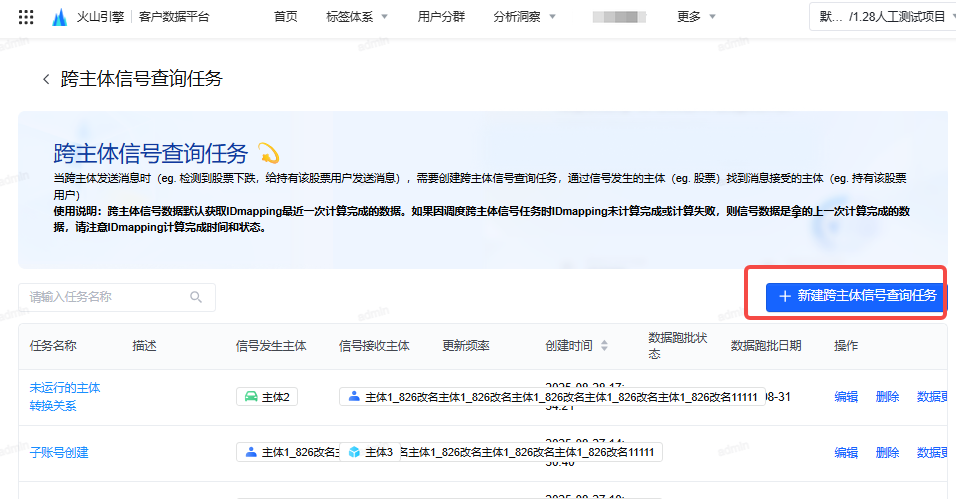
Task: Open the project selector 1.28人工测试项目
Action: 882,17
